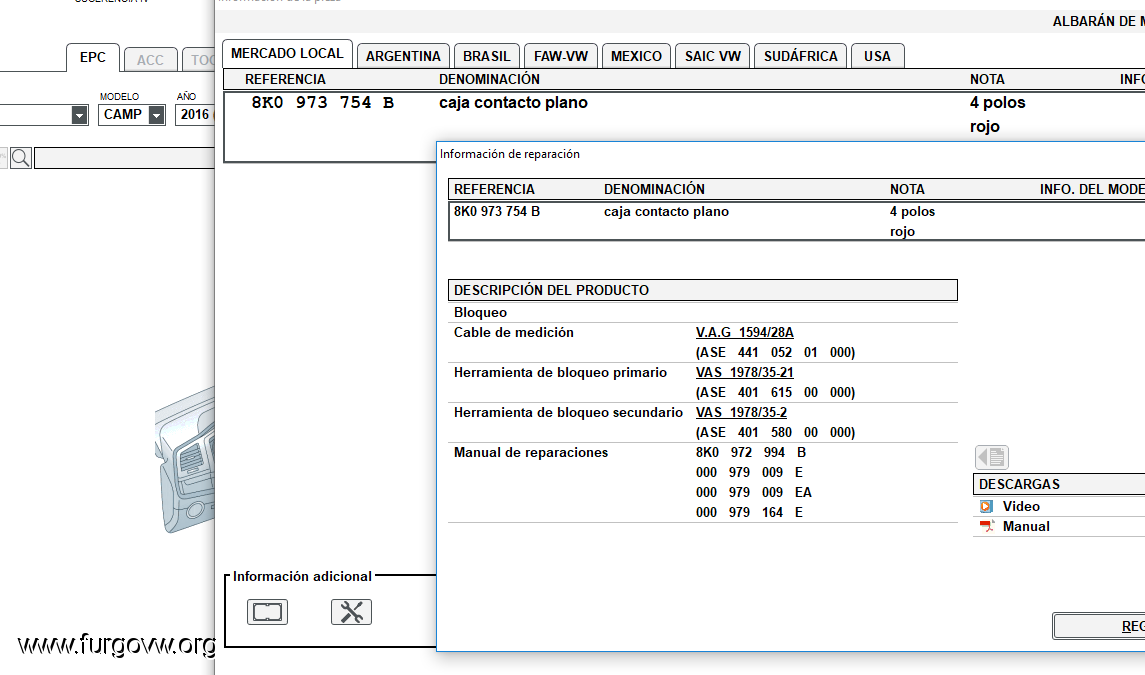This screenshot has width=1145, height=675.
Task: Click the NOTA header in repair info table
Action: (x=907, y=189)
